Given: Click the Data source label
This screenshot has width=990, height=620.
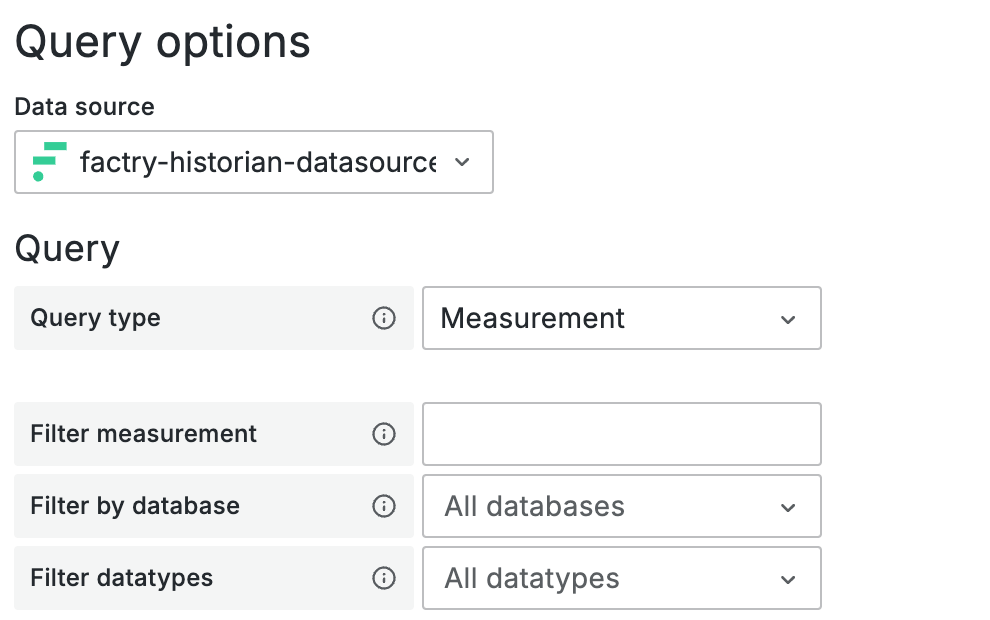Looking at the screenshot, I should pyautogui.click(x=85, y=107).
